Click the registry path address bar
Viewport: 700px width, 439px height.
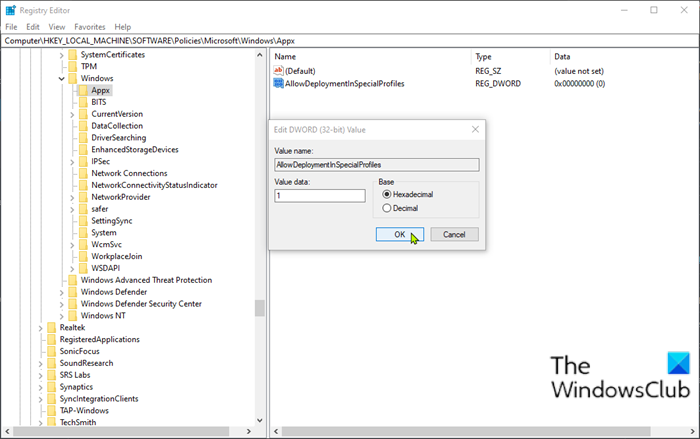[350, 41]
